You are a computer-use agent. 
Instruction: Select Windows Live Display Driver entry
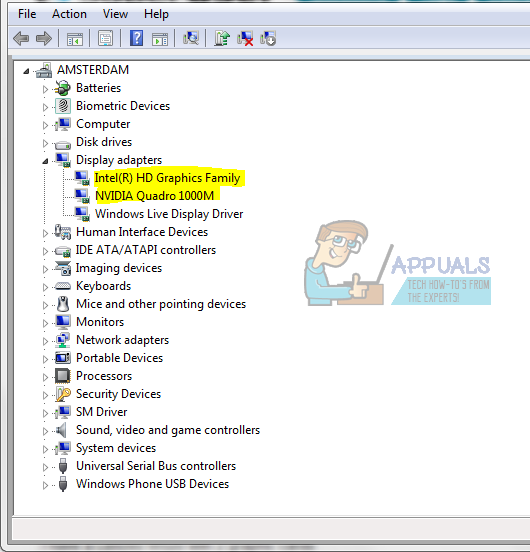(169, 214)
